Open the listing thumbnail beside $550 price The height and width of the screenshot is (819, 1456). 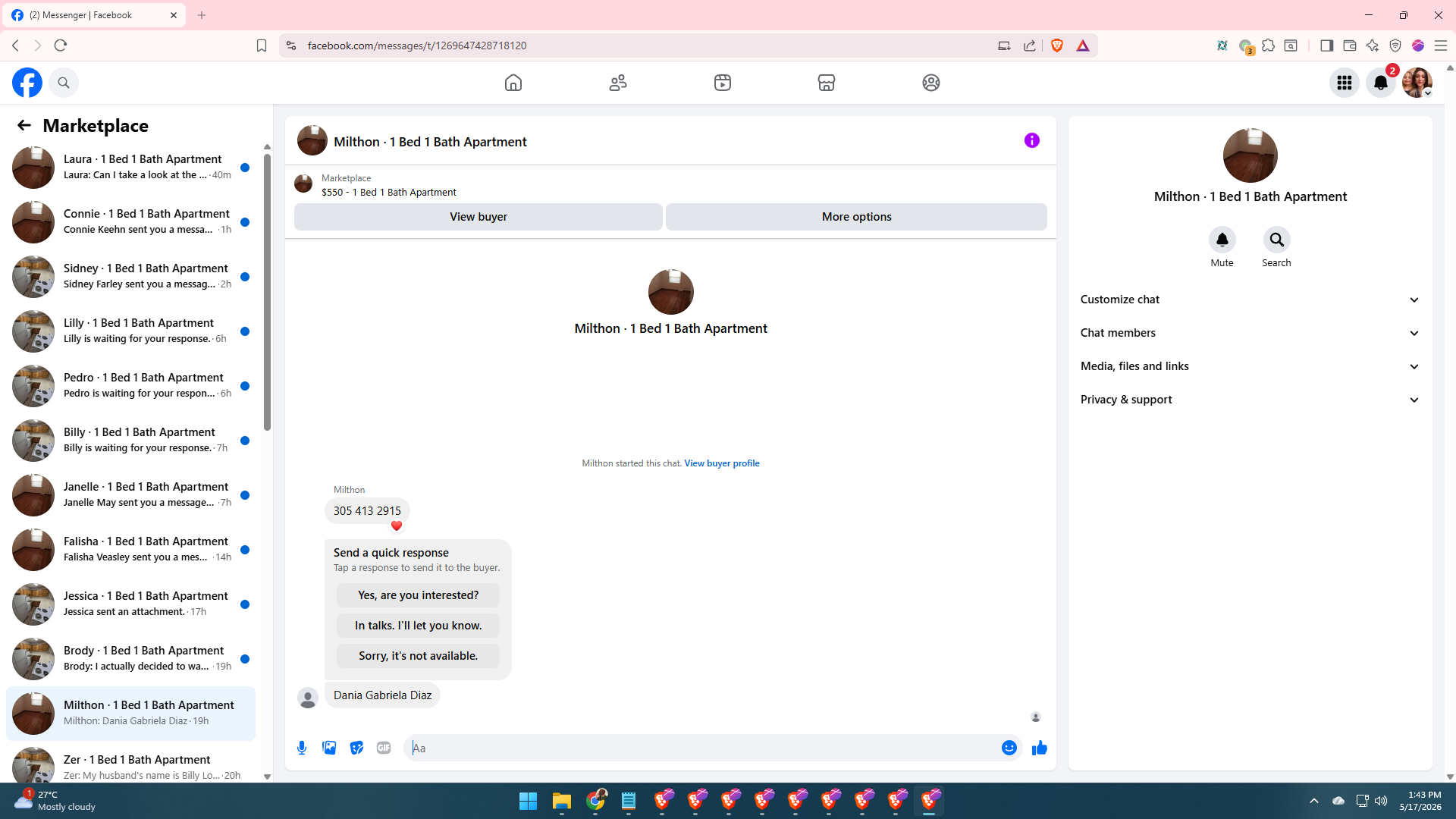(x=303, y=184)
